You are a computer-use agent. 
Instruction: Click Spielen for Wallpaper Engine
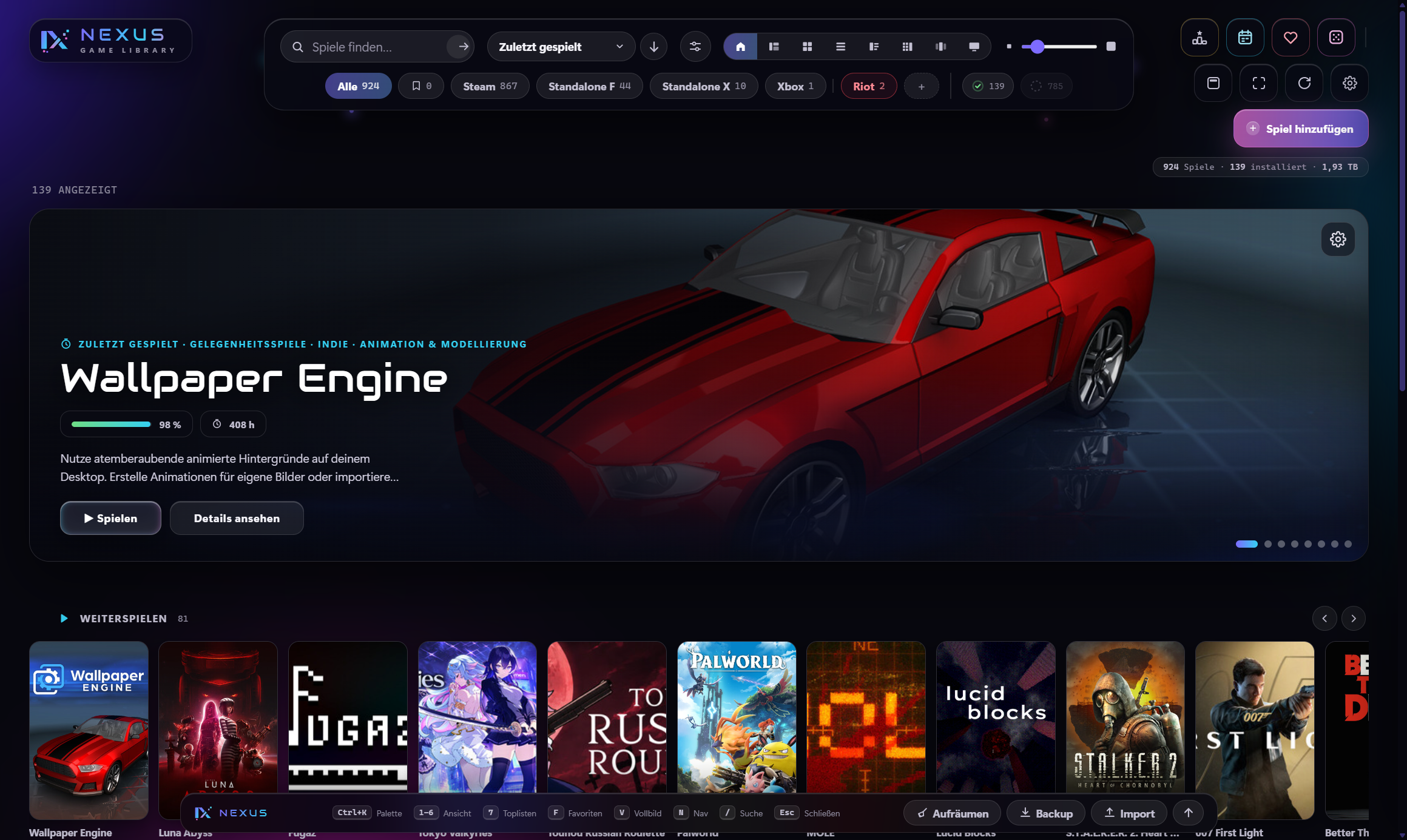(110, 518)
